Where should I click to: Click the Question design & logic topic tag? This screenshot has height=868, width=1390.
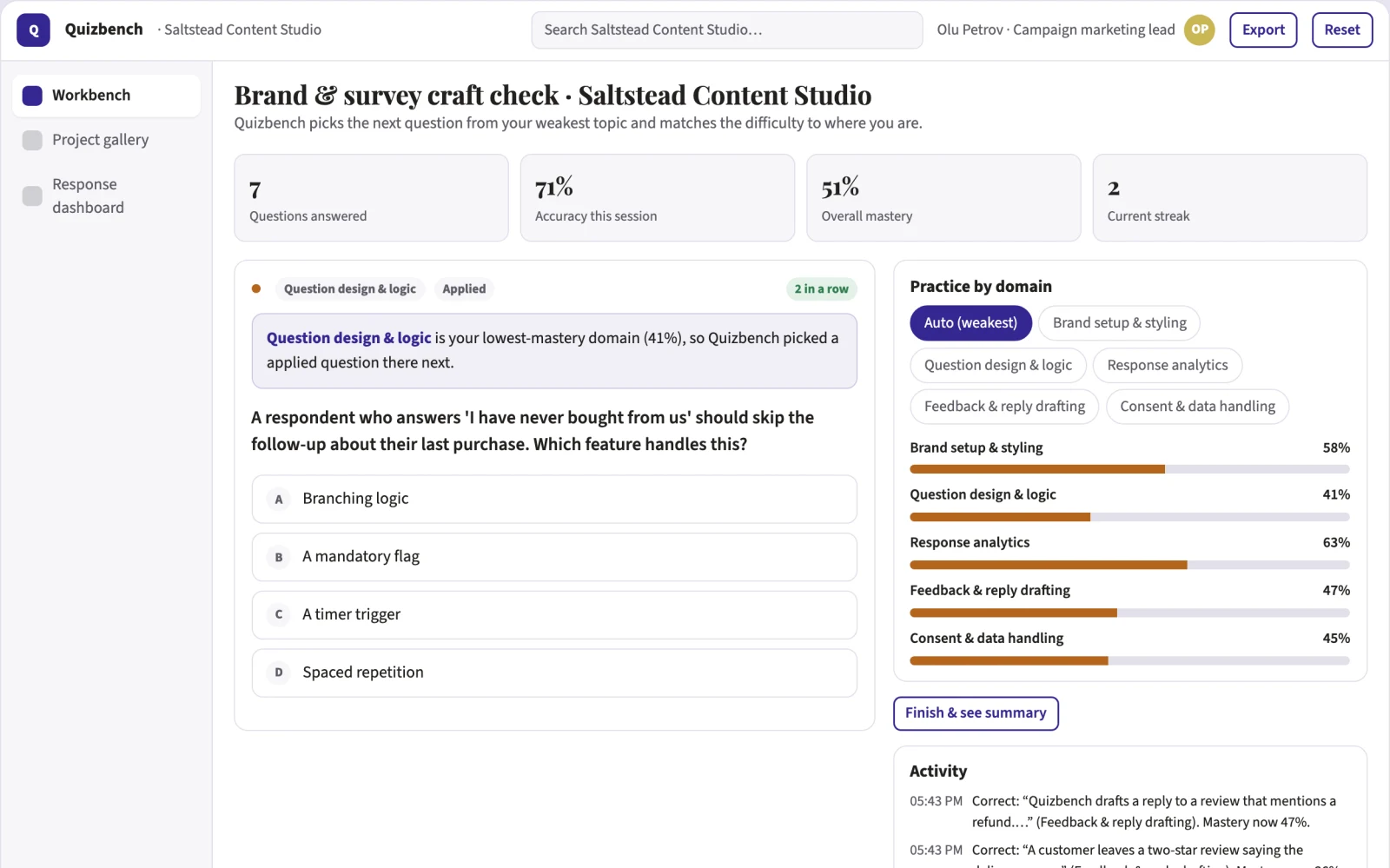(350, 289)
